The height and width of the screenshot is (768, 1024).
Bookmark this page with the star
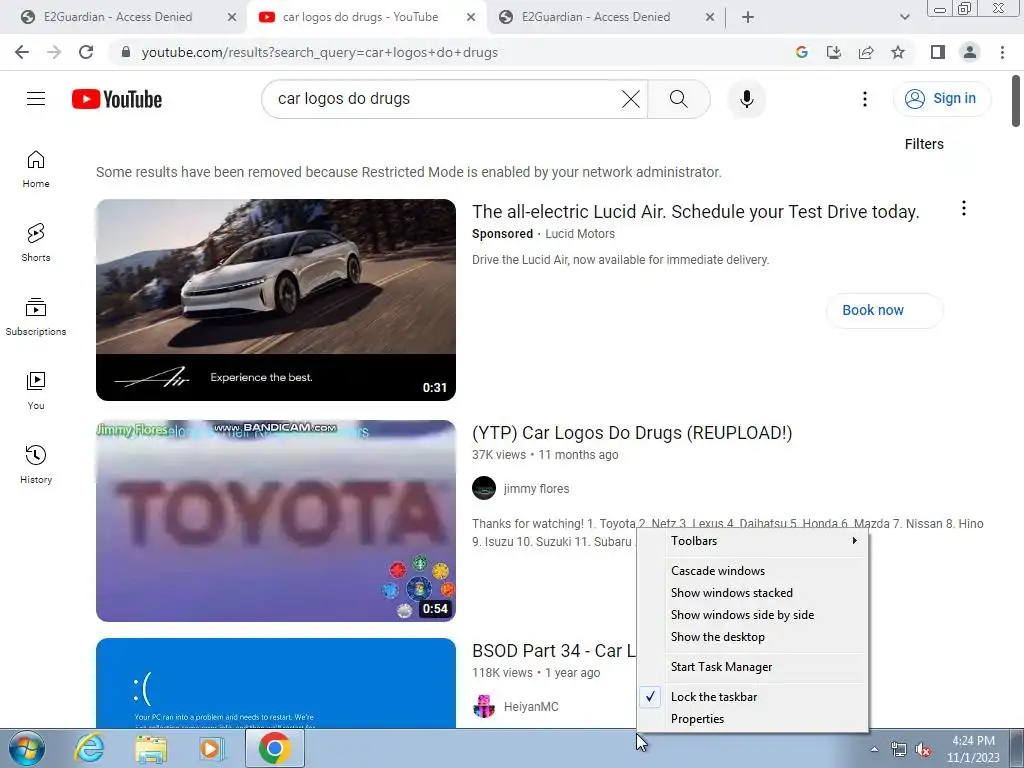pyautogui.click(x=898, y=52)
